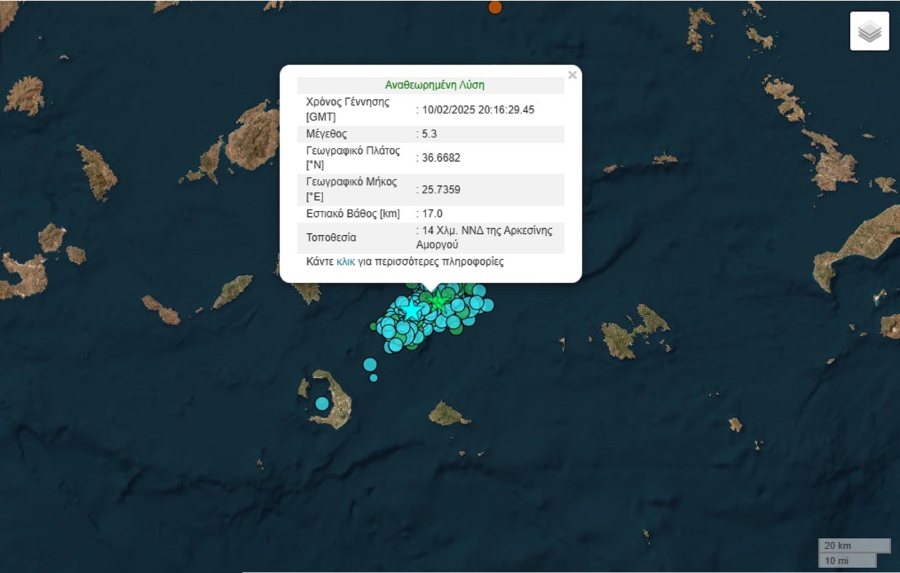Screen dimensions: 900x573
Task: Click the focal depth value 17.0
Action: [432, 213]
